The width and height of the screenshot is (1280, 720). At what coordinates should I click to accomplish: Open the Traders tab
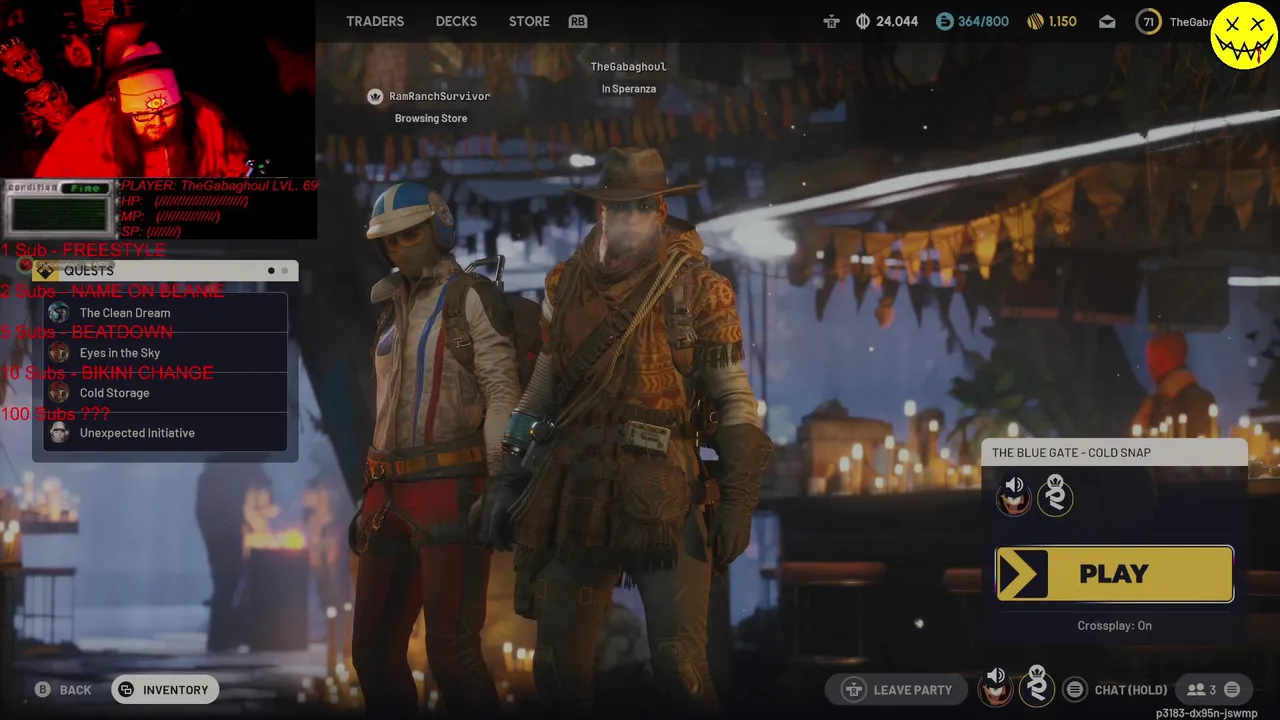coord(375,21)
